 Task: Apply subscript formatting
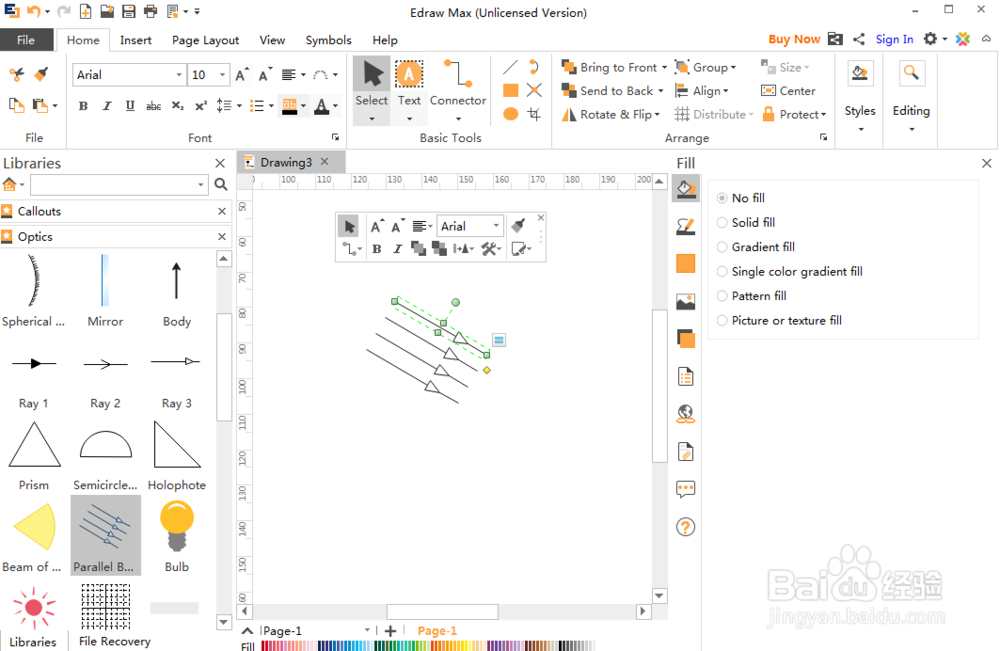[x=177, y=106]
